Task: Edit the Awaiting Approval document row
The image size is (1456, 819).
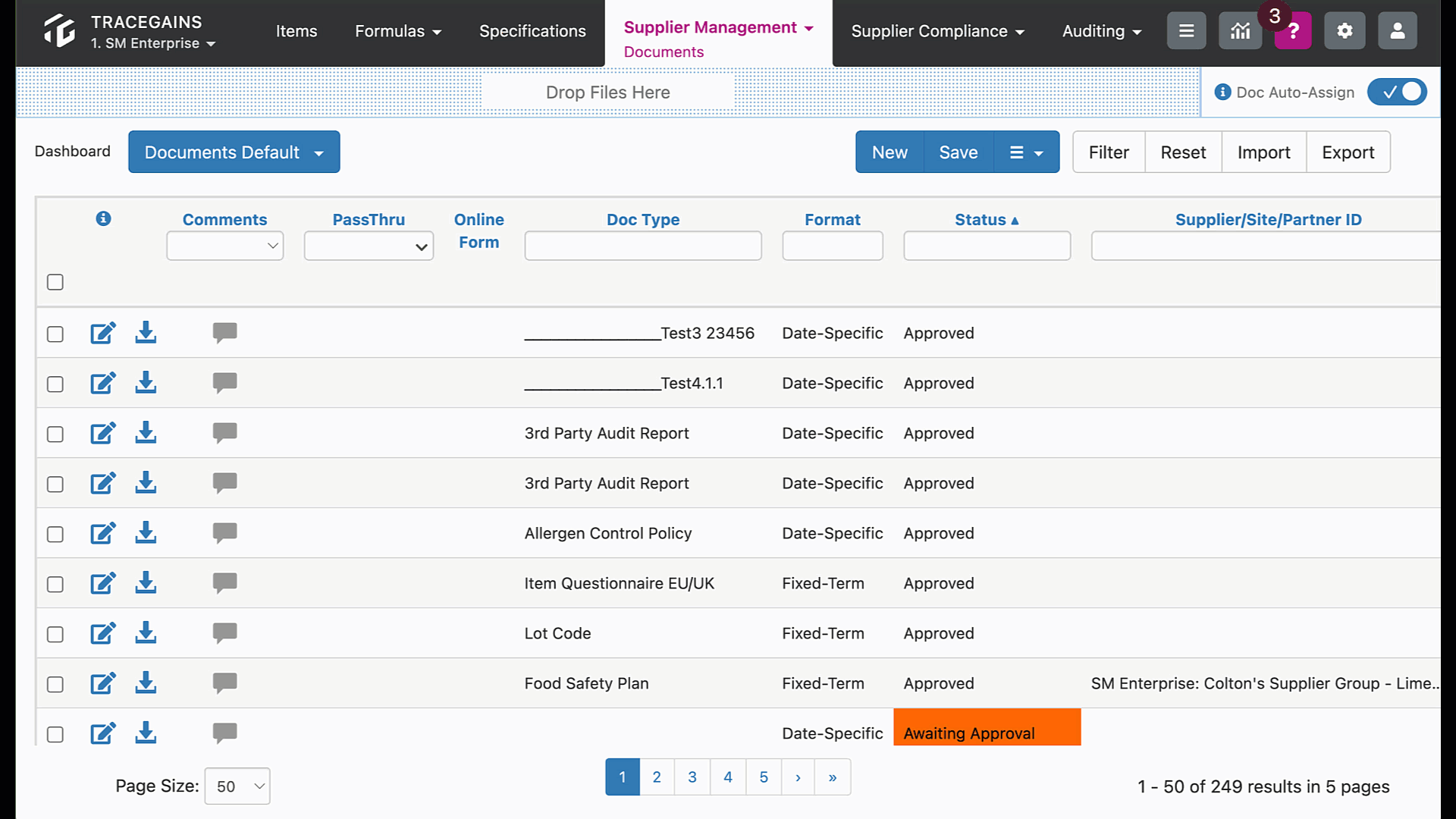Action: pyautogui.click(x=103, y=733)
